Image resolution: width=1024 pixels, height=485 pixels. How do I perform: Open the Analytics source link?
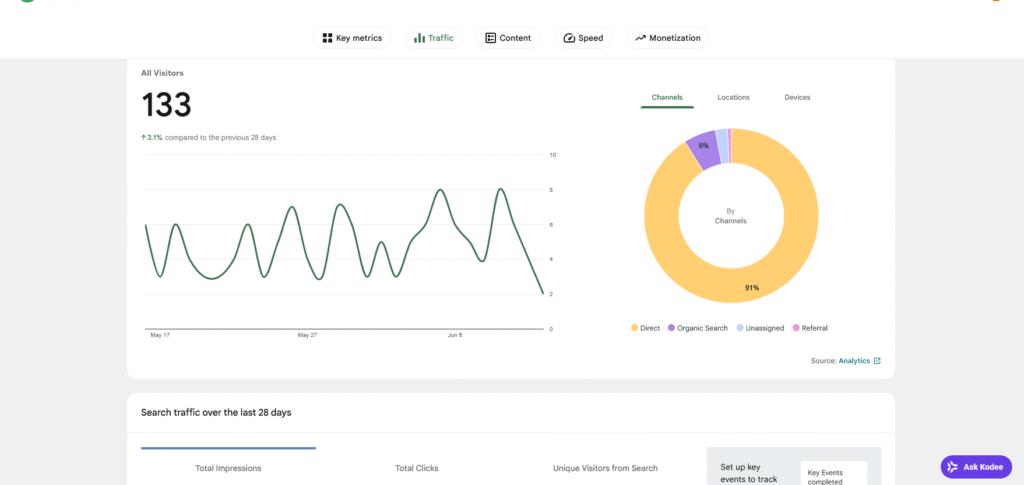[x=854, y=360]
